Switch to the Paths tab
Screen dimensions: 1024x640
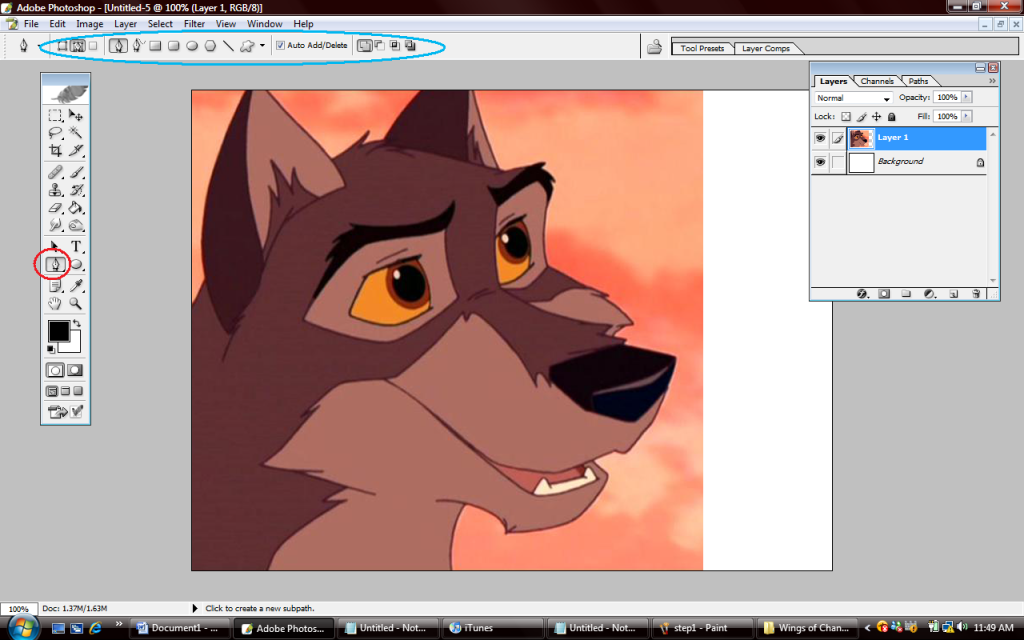(x=918, y=81)
